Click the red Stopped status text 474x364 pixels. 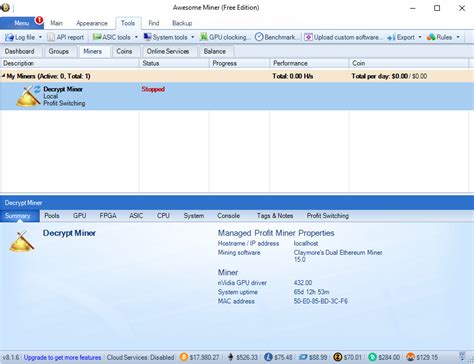[153, 89]
